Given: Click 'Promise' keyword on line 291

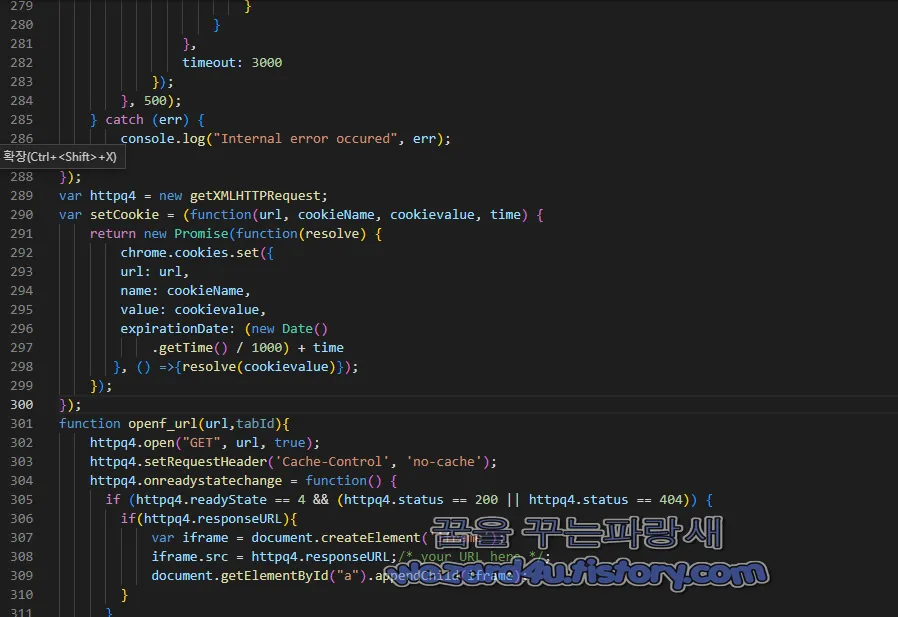Looking at the screenshot, I should [x=201, y=233].
